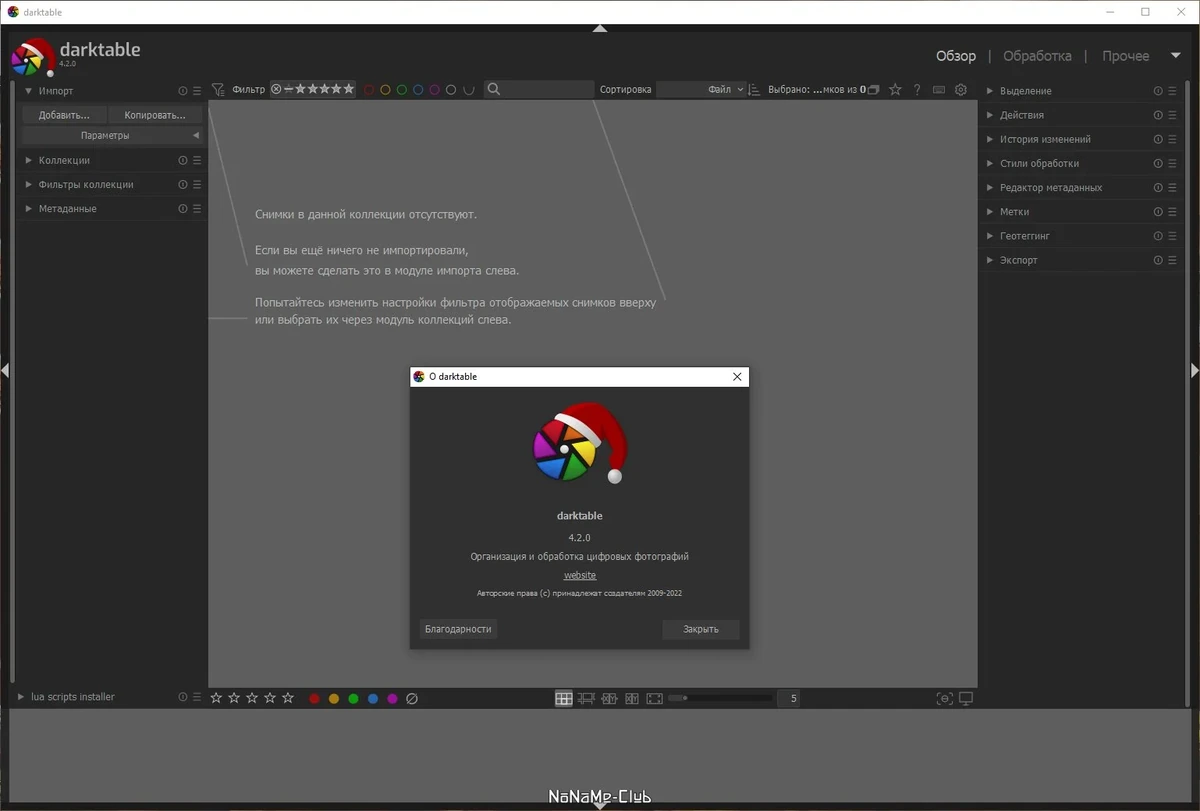Screen dimensions: 1200x811
Task: Reset the История изменений module
Action: 1158,139
